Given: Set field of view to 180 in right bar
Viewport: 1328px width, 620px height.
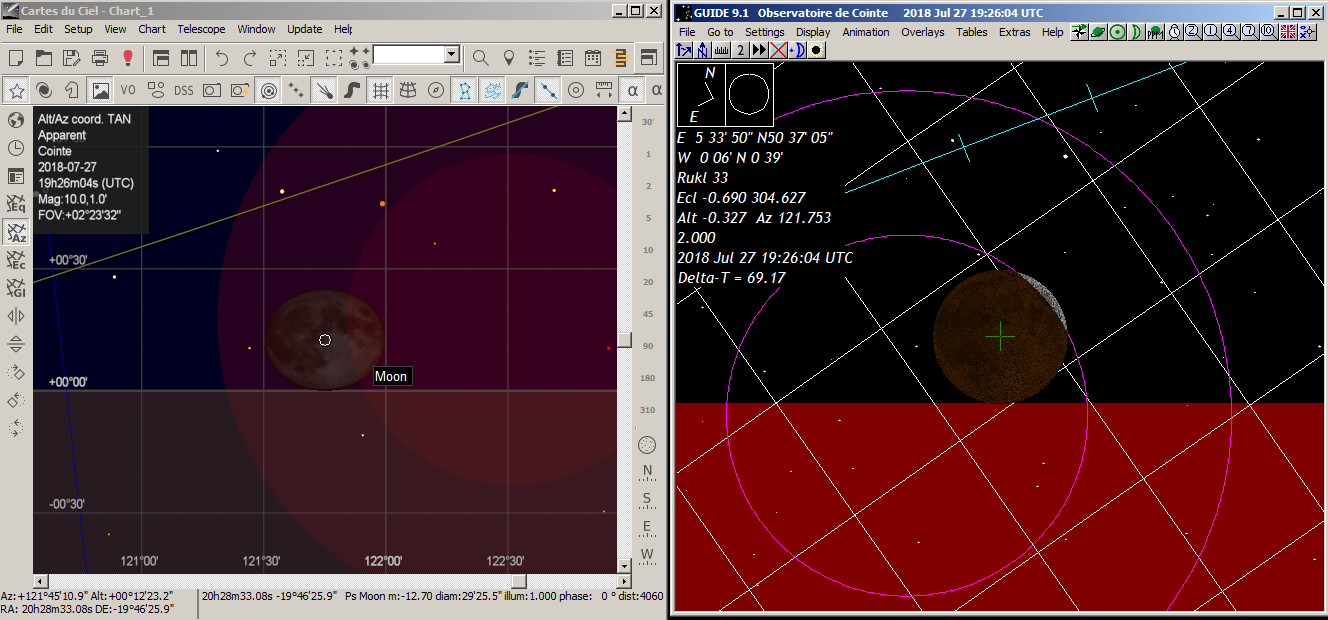Looking at the screenshot, I should click(x=648, y=377).
